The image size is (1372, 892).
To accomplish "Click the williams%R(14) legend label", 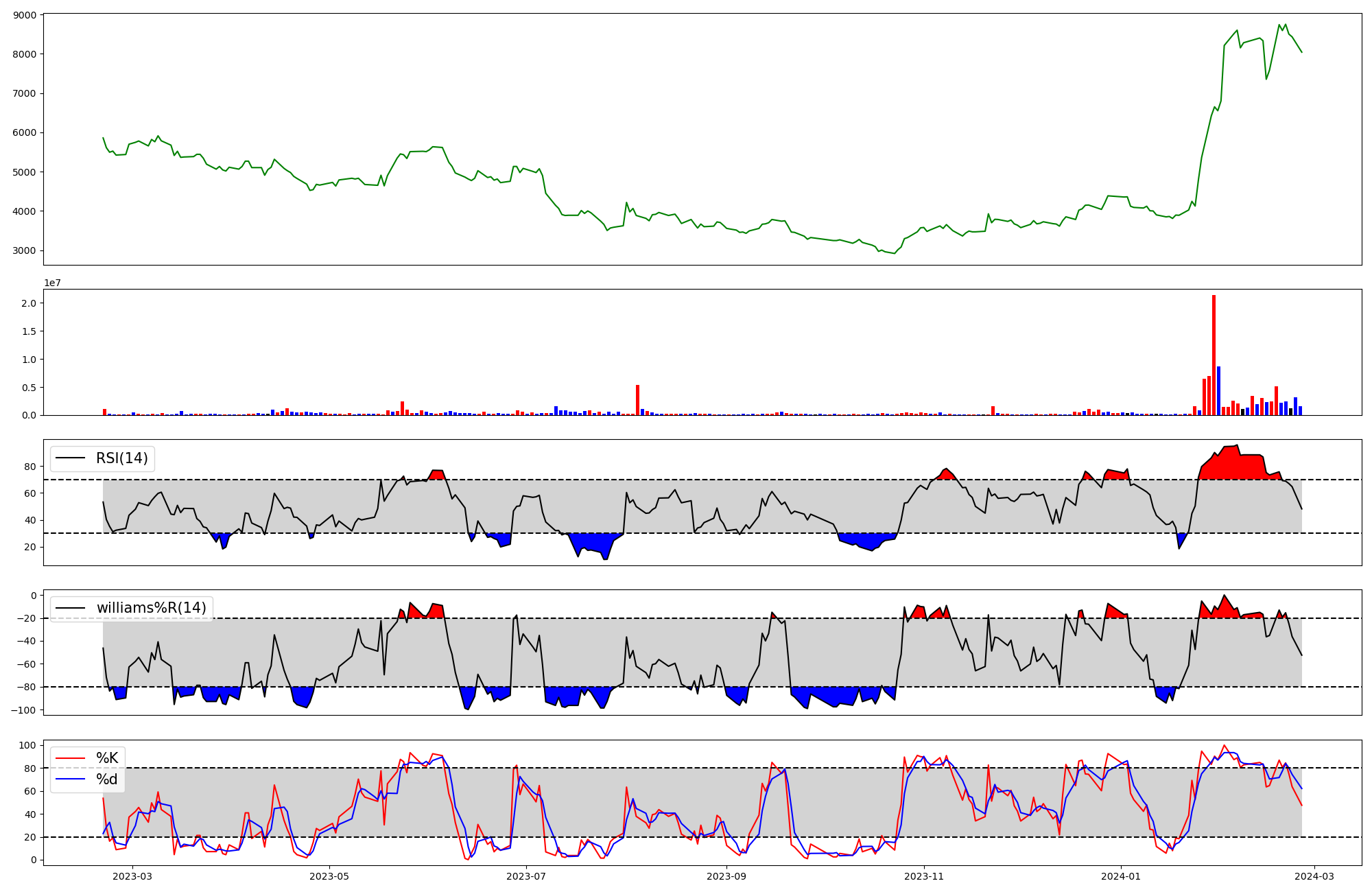I will tap(151, 608).
